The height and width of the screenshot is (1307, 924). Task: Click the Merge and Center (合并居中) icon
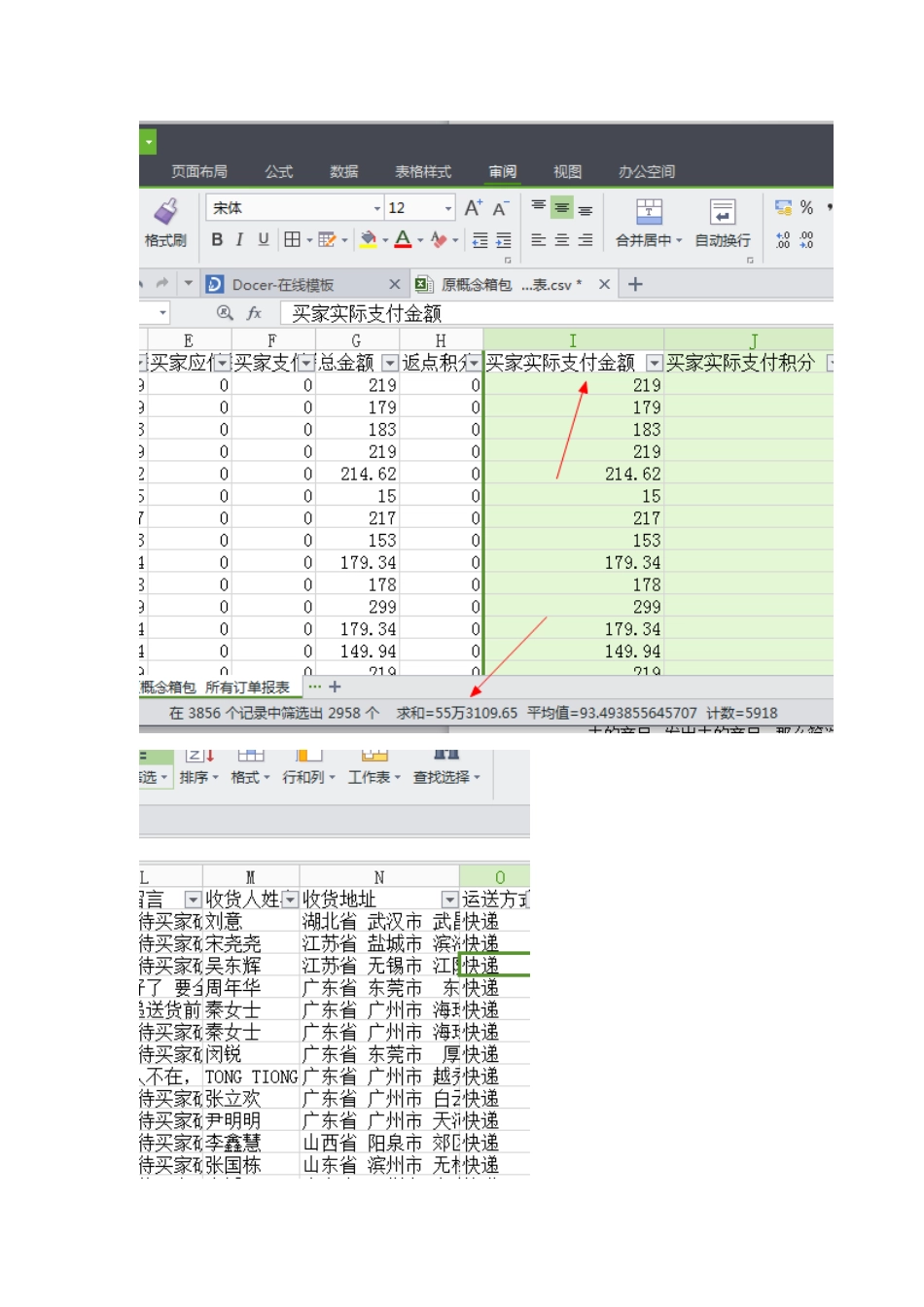(649, 211)
